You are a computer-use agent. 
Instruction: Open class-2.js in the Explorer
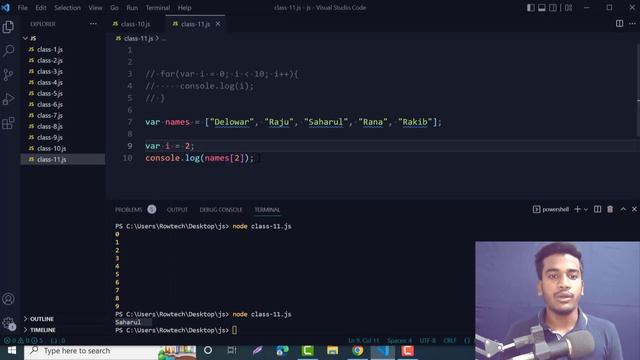pos(63,60)
